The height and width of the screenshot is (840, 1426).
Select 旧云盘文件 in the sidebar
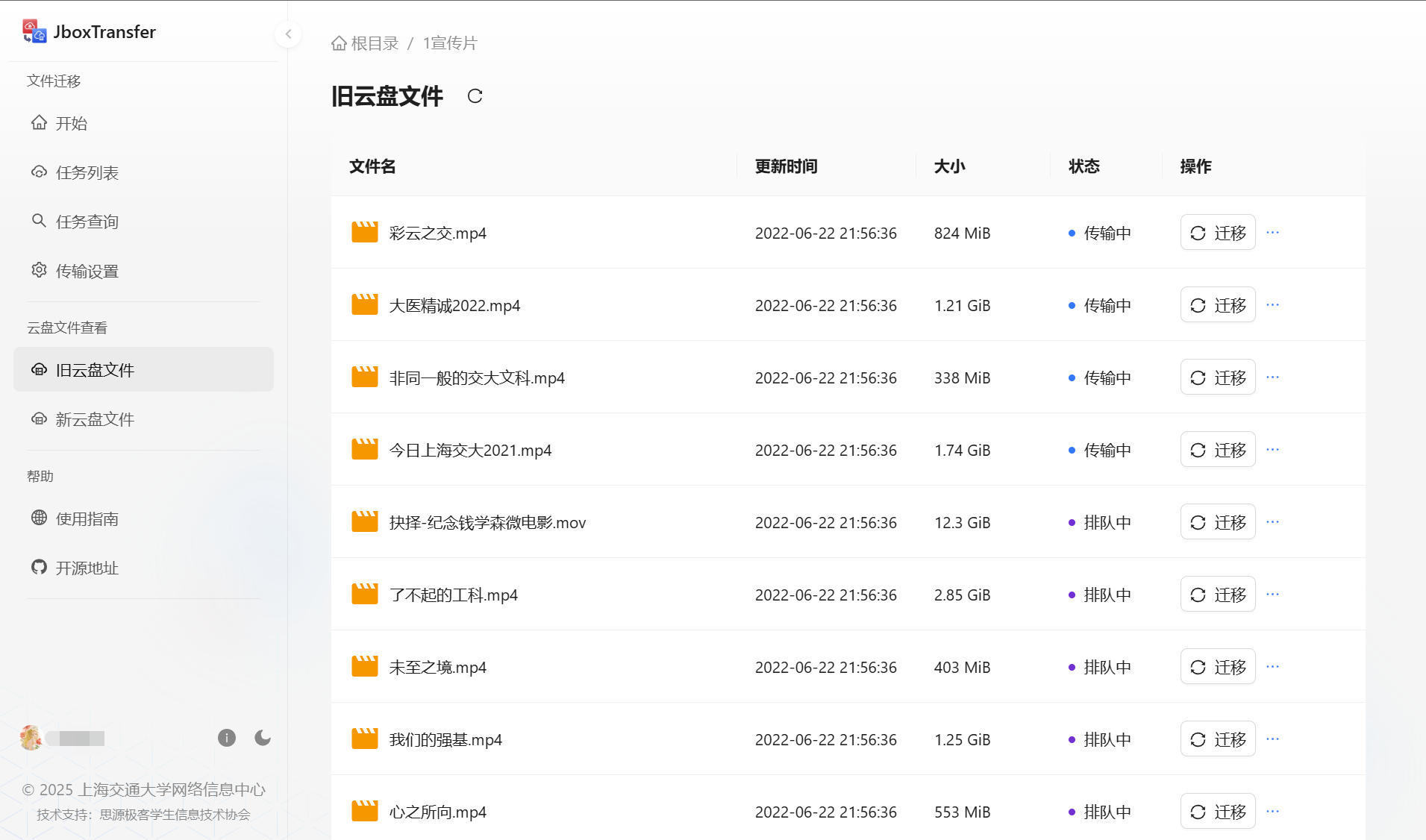(143, 369)
